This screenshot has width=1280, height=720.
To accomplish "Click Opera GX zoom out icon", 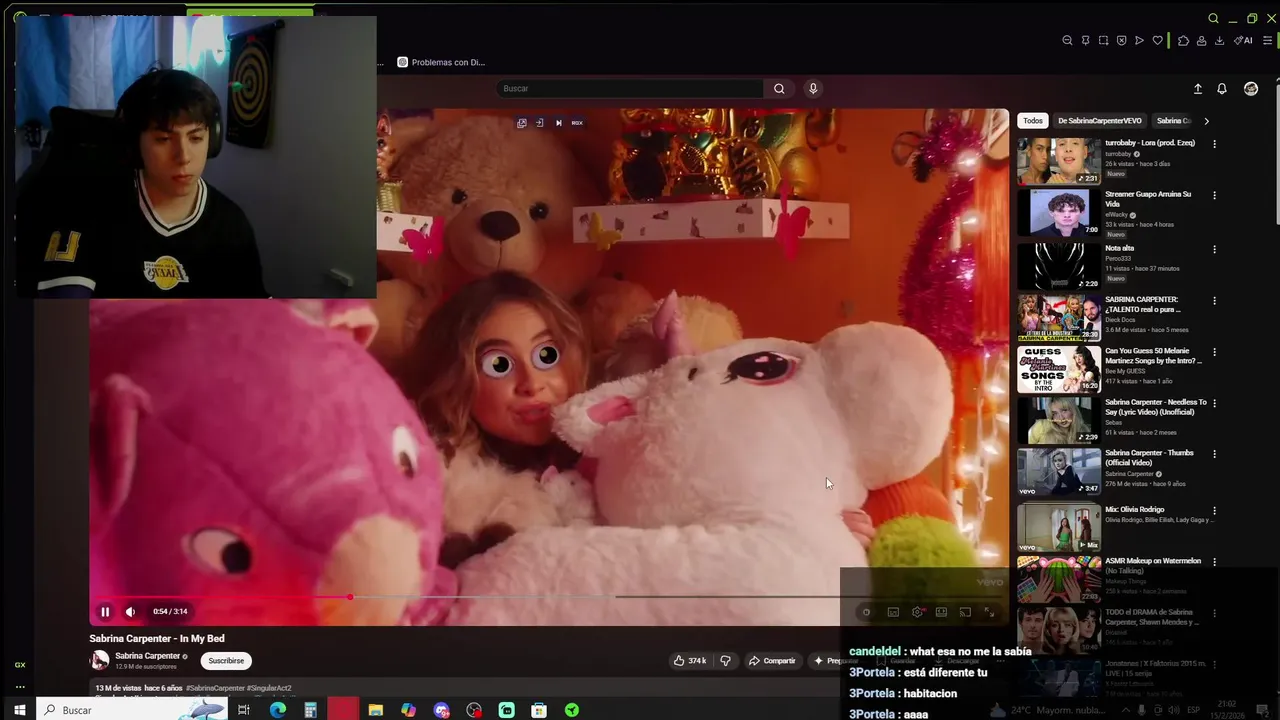I will pyautogui.click(x=1067, y=41).
